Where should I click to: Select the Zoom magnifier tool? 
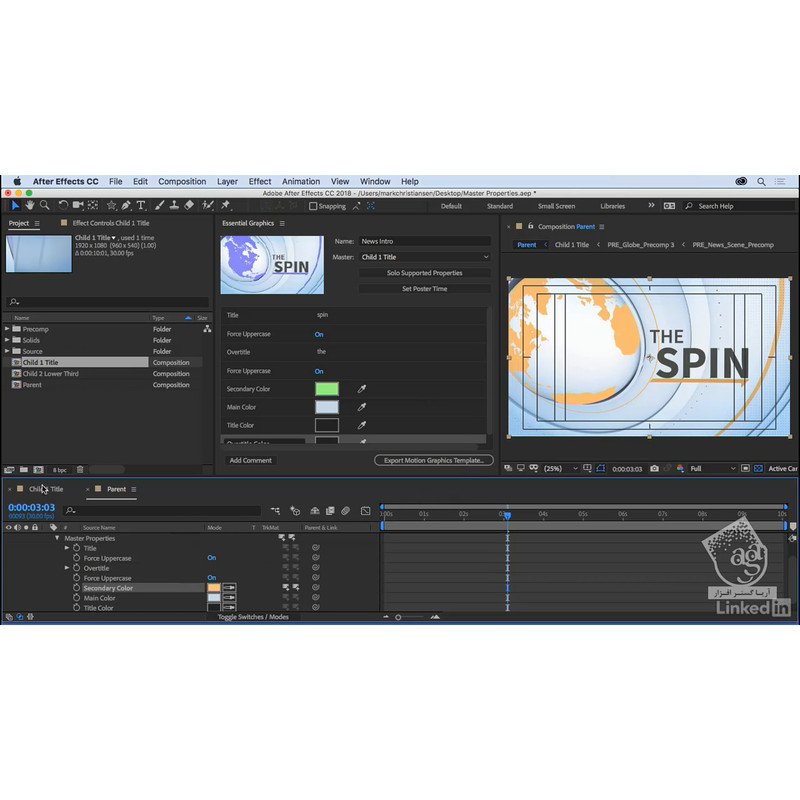coord(44,205)
